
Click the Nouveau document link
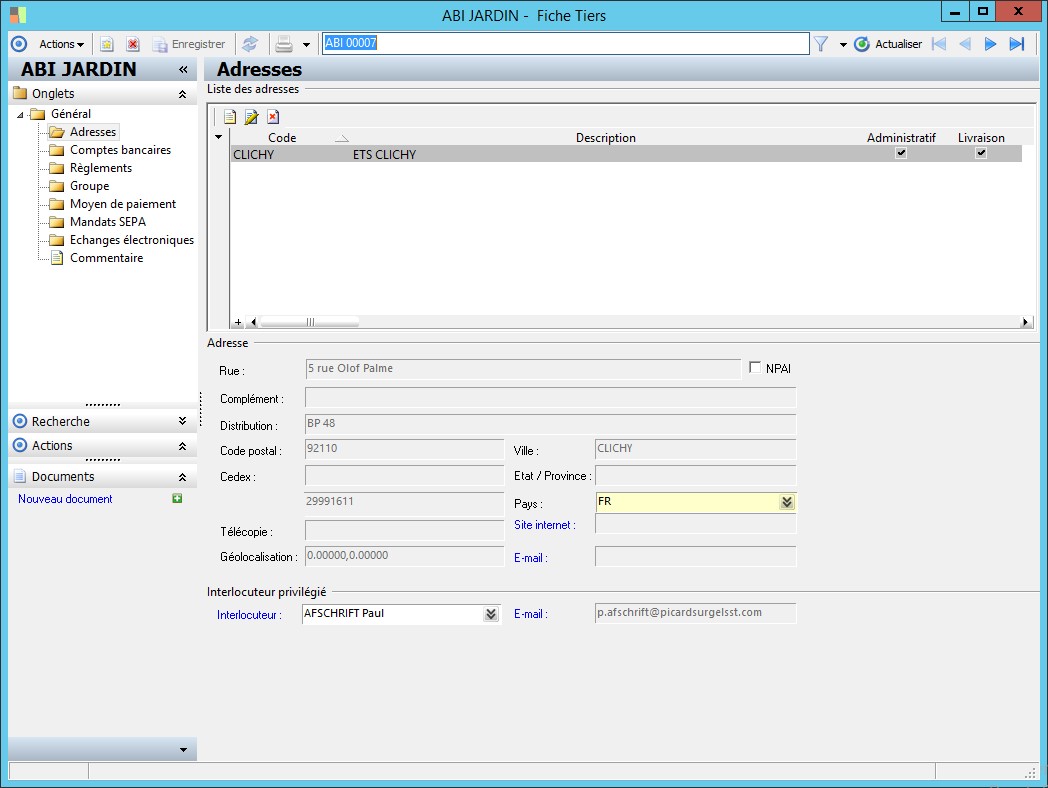(x=65, y=499)
